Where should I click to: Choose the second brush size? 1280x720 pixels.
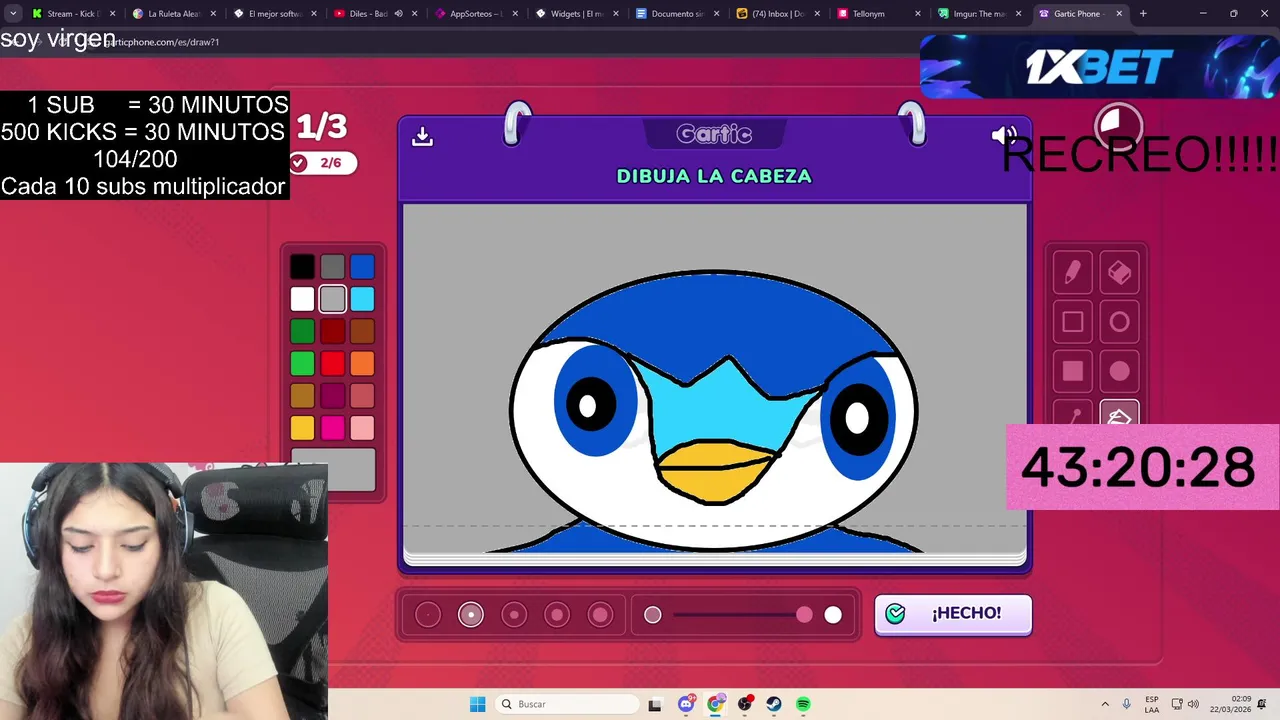pos(471,615)
